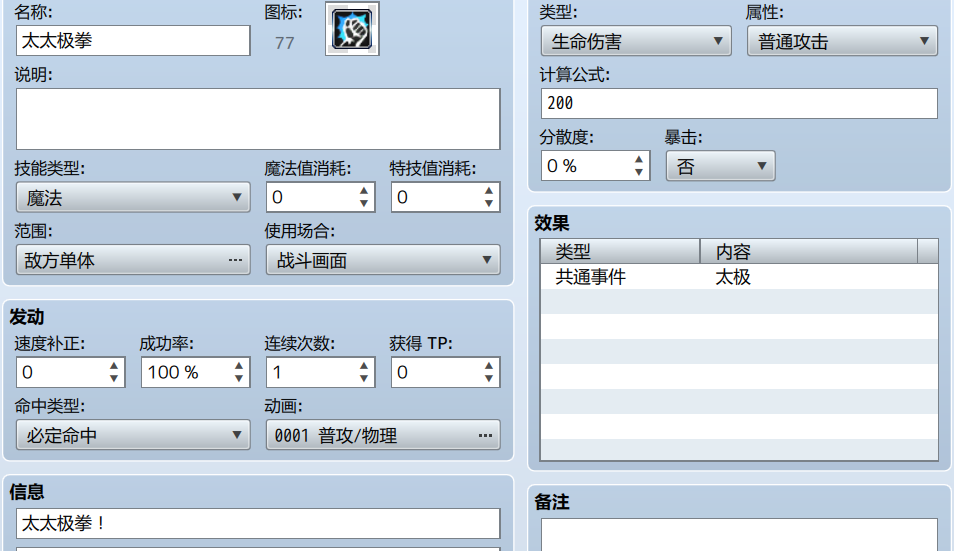Select the 共通事件 effect row
Image resolution: width=954 pixels, height=551 pixels.
tap(739, 277)
